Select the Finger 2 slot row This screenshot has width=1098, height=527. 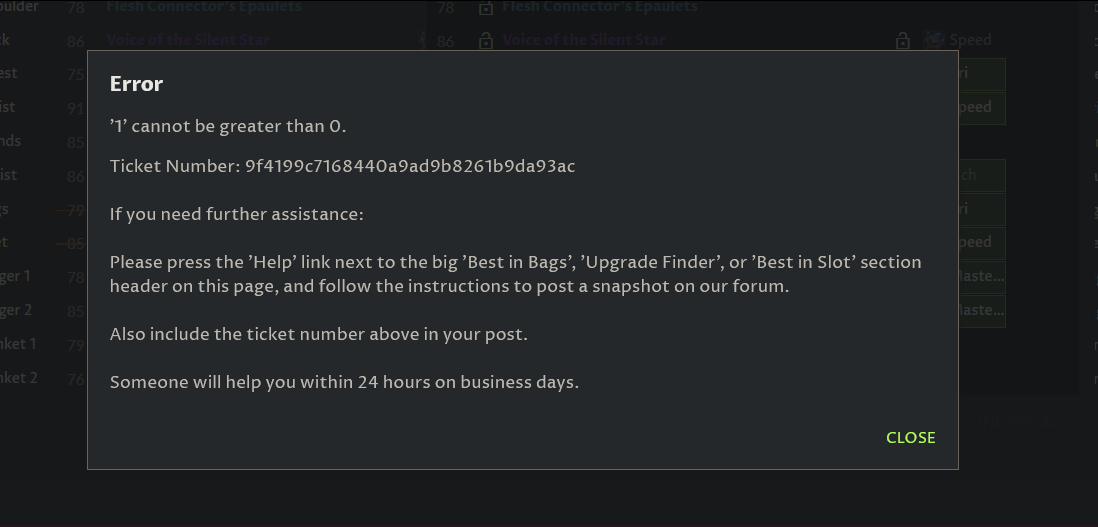16,310
